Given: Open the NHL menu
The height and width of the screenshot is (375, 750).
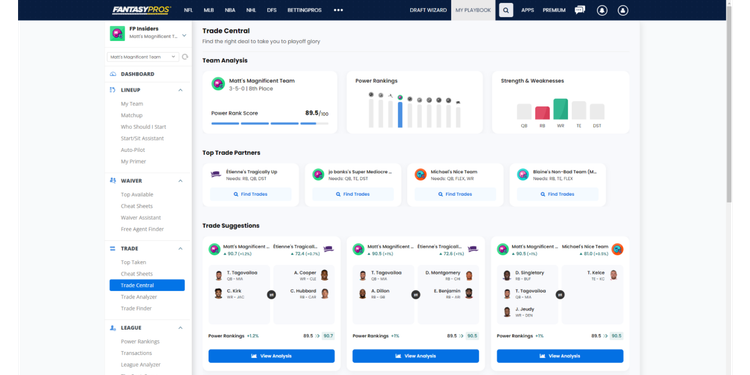Looking at the screenshot, I should (x=251, y=10).
